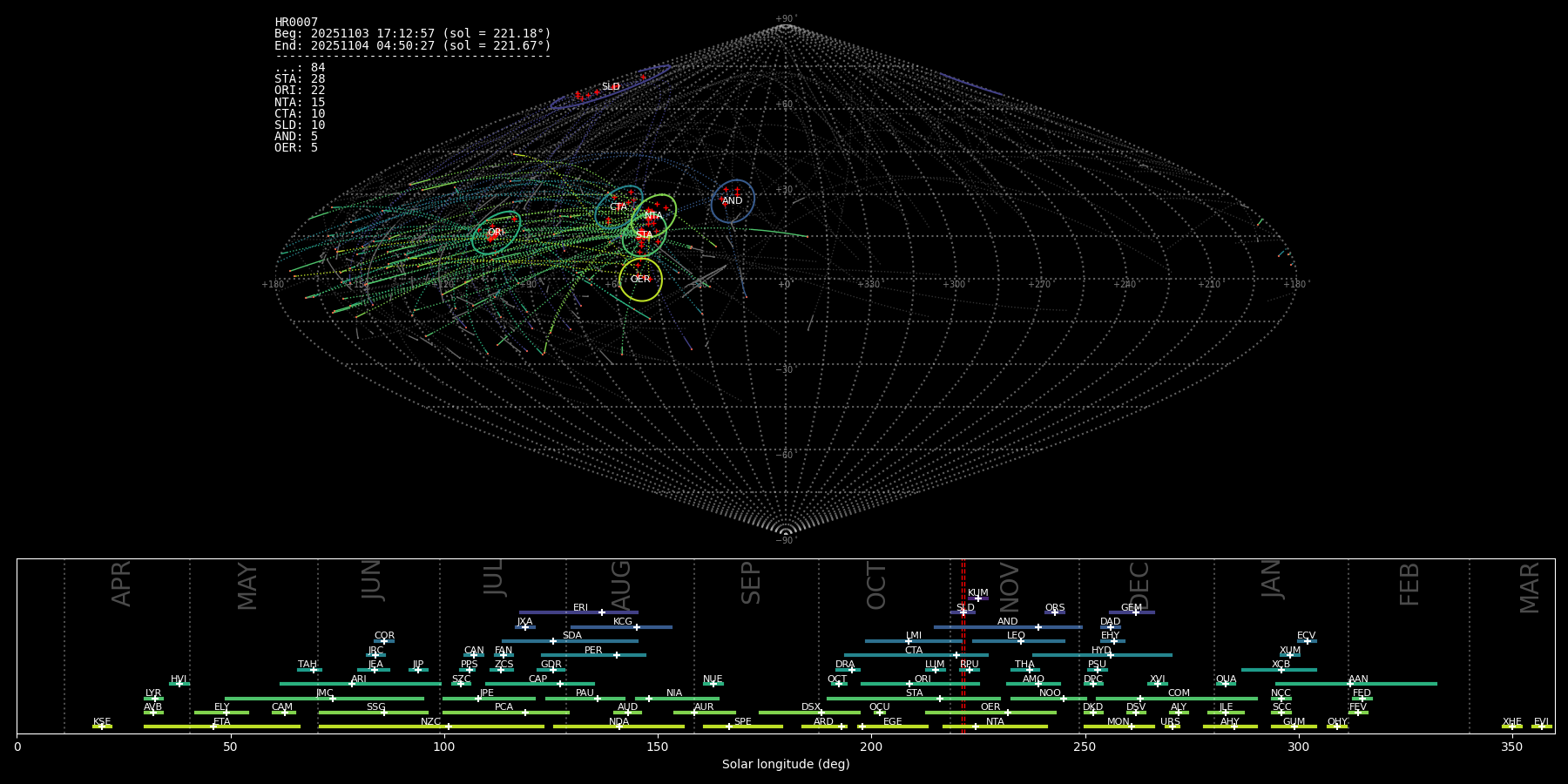Click the KUM shower label in the timeline
This screenshot has width=1568, height=784.
point(978,593)
